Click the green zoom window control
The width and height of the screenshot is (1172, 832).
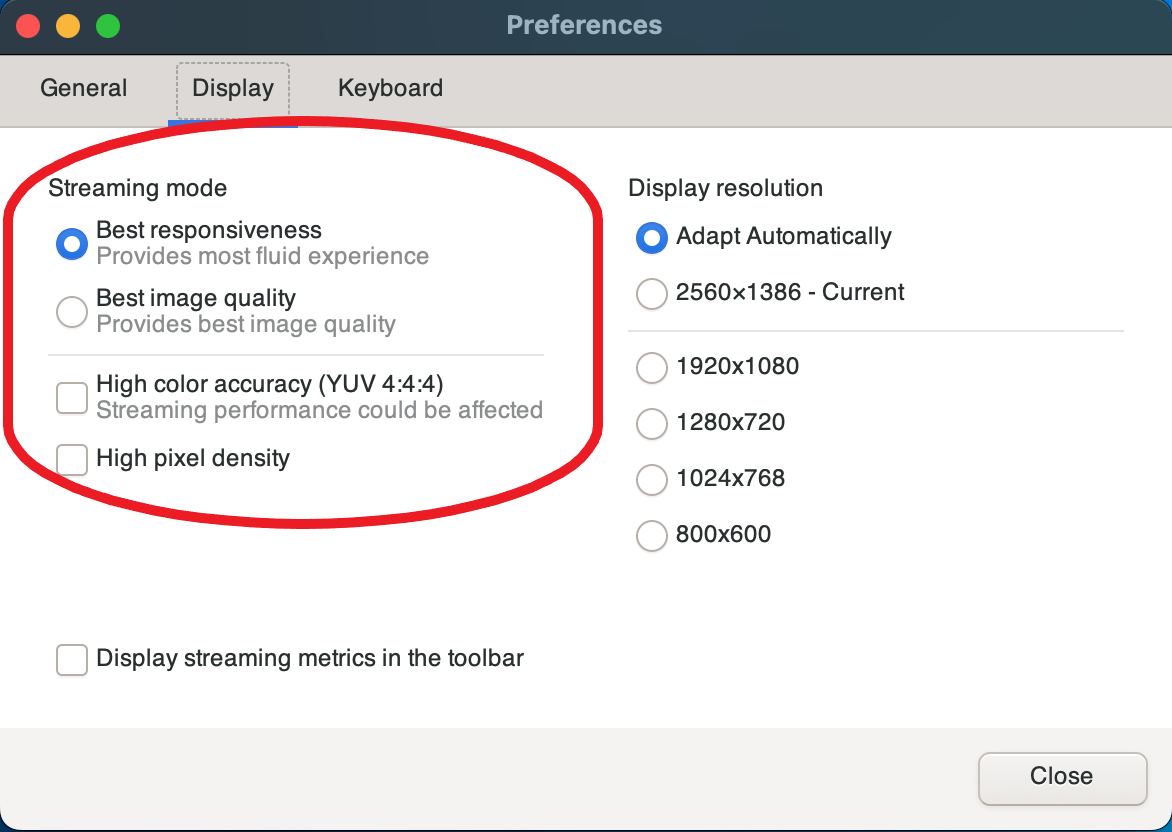tap(108, 26)
